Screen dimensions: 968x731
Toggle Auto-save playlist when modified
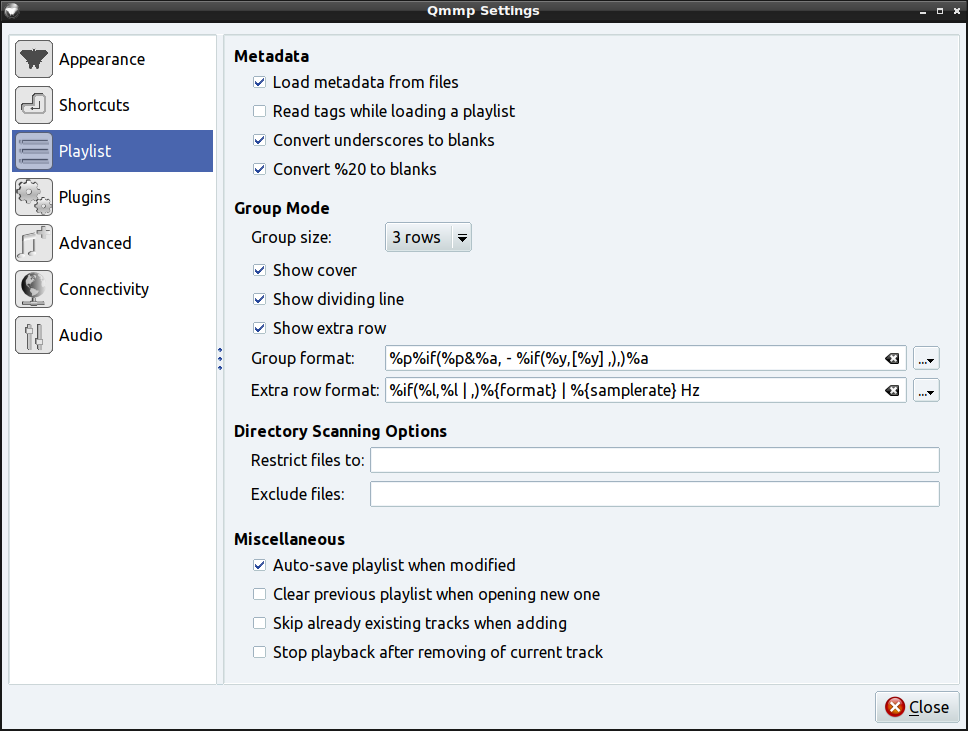click(x=260, y=565)
